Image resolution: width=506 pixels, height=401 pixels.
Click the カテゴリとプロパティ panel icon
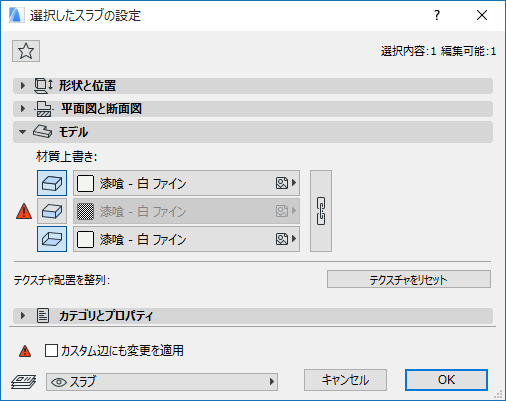coord(43,315)
